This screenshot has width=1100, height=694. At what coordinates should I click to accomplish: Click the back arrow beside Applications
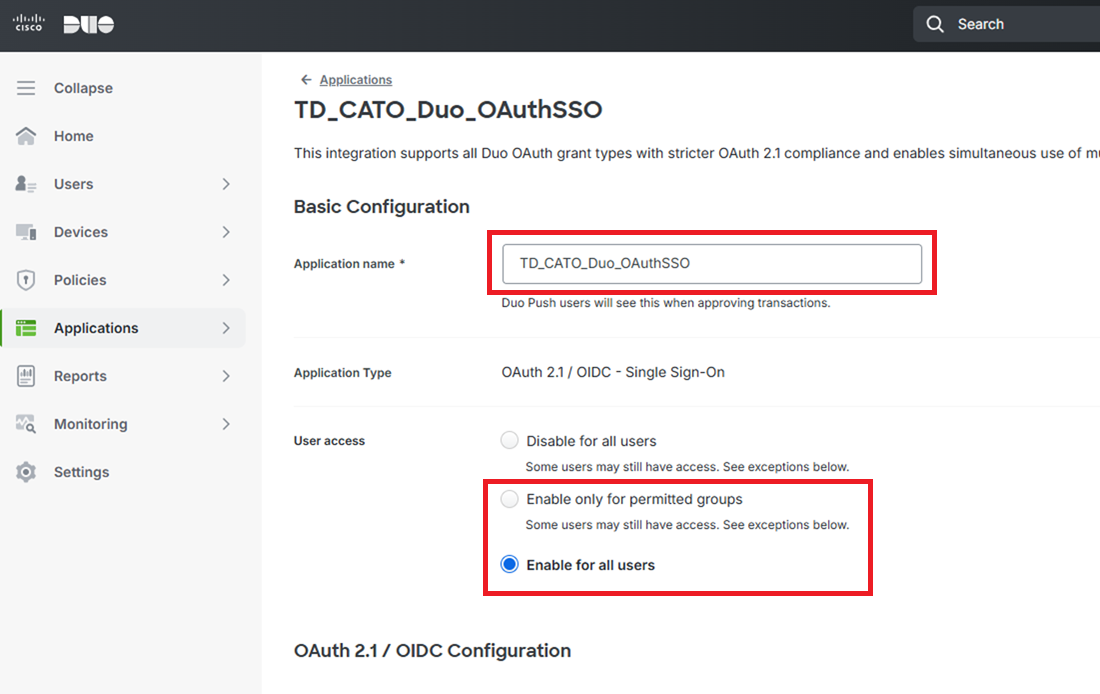[x=306, y=80]
